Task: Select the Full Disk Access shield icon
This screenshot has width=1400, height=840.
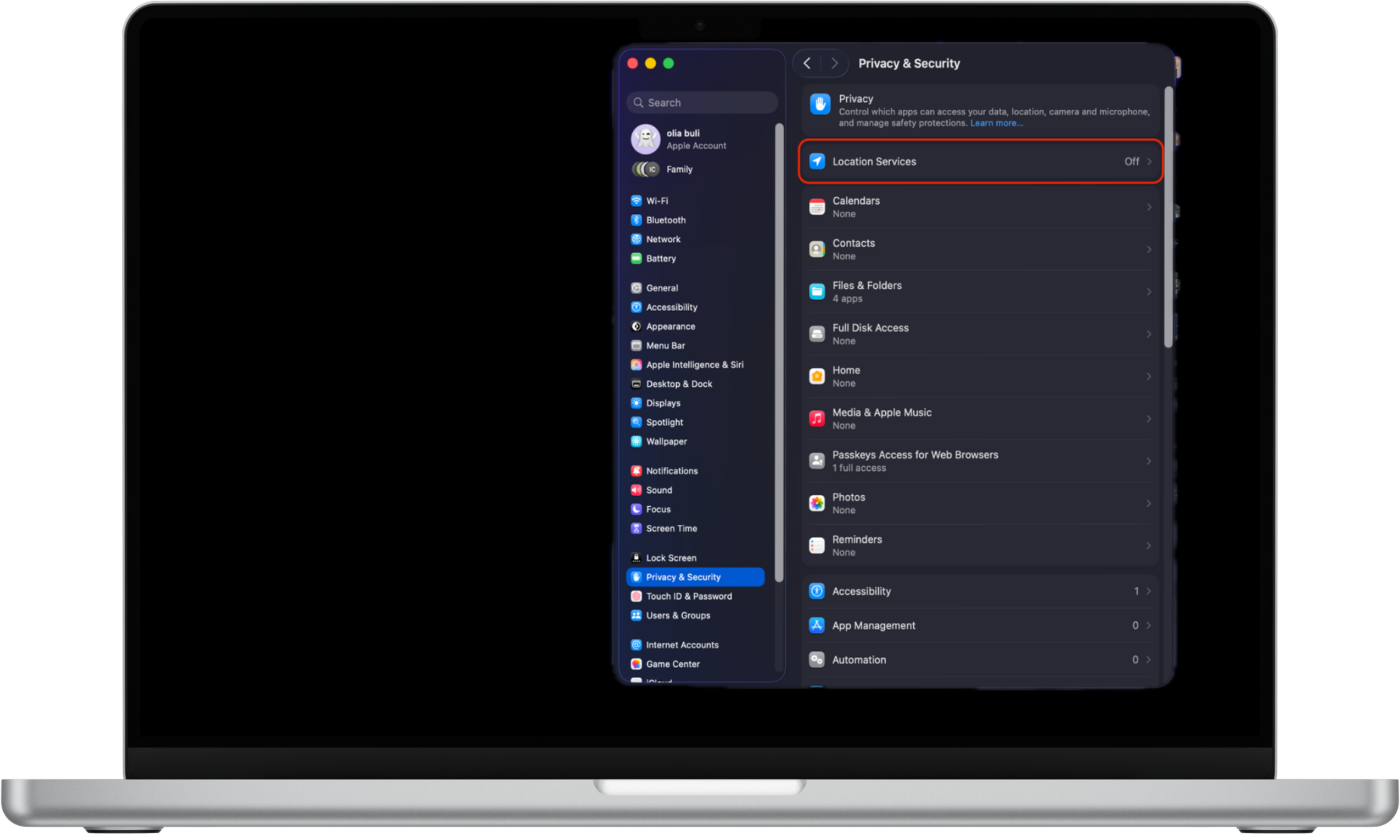Action: [816, 334]
